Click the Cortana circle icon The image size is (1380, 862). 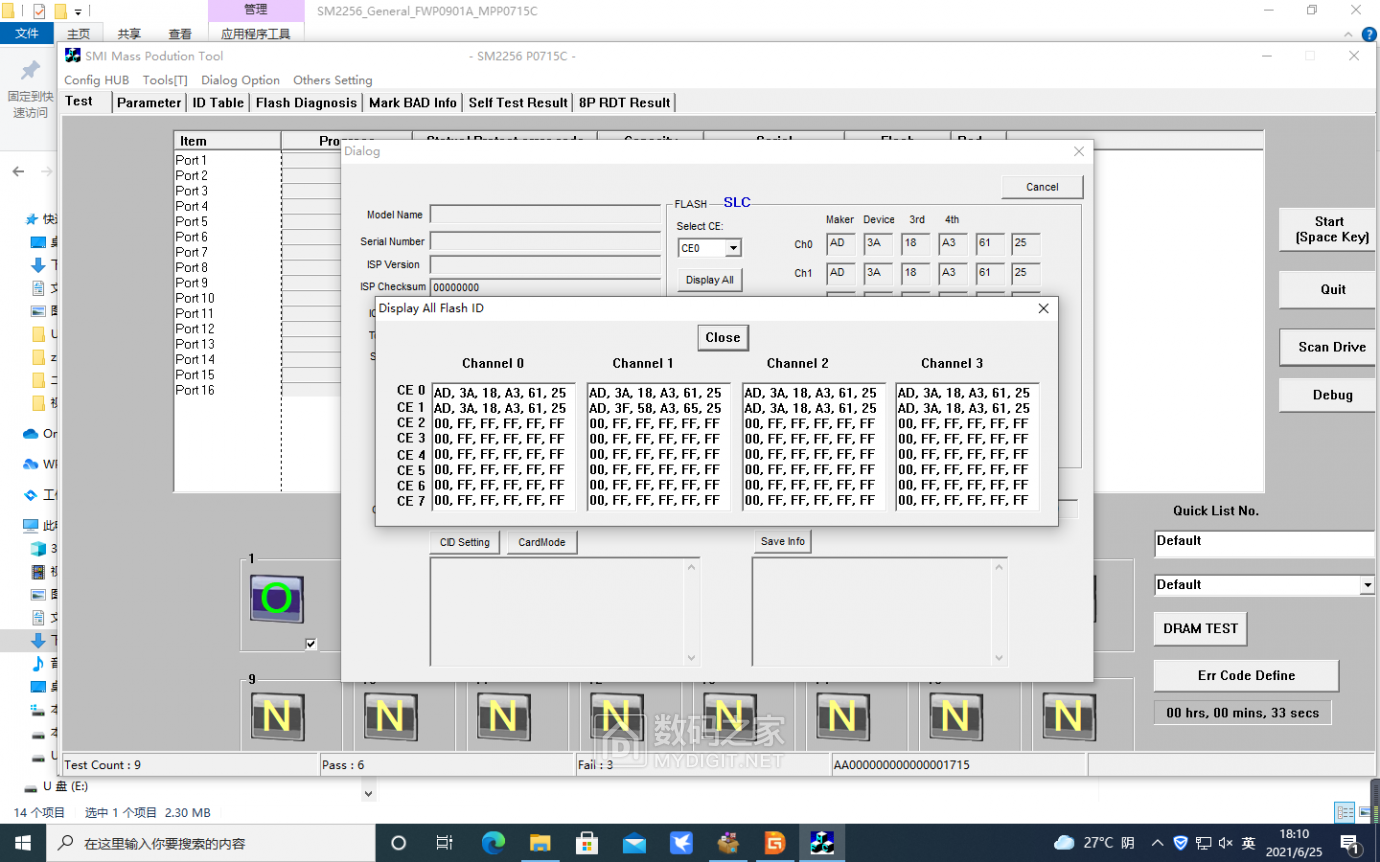[x=398, y=842]
